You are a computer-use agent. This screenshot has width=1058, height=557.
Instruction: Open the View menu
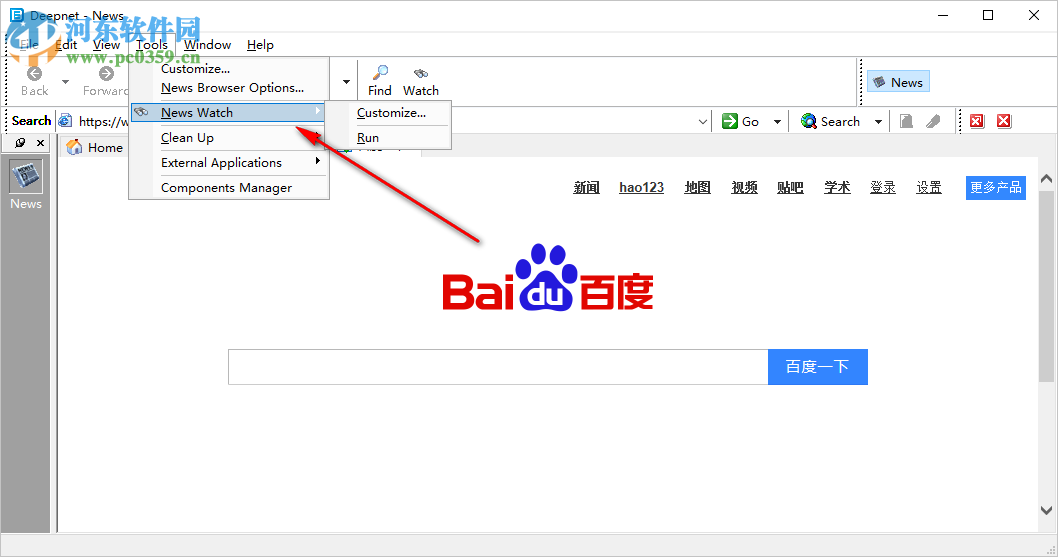107,45
